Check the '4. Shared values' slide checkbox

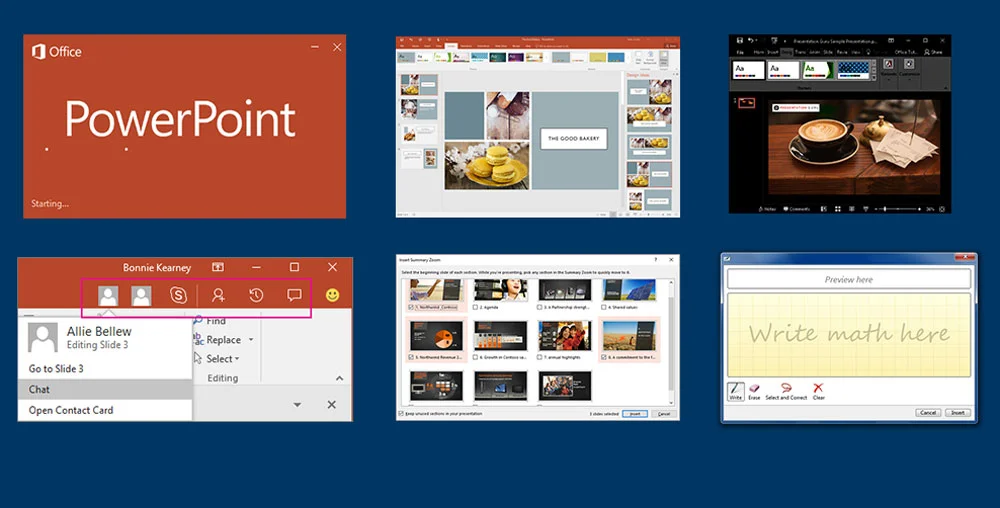click(603, 307)
